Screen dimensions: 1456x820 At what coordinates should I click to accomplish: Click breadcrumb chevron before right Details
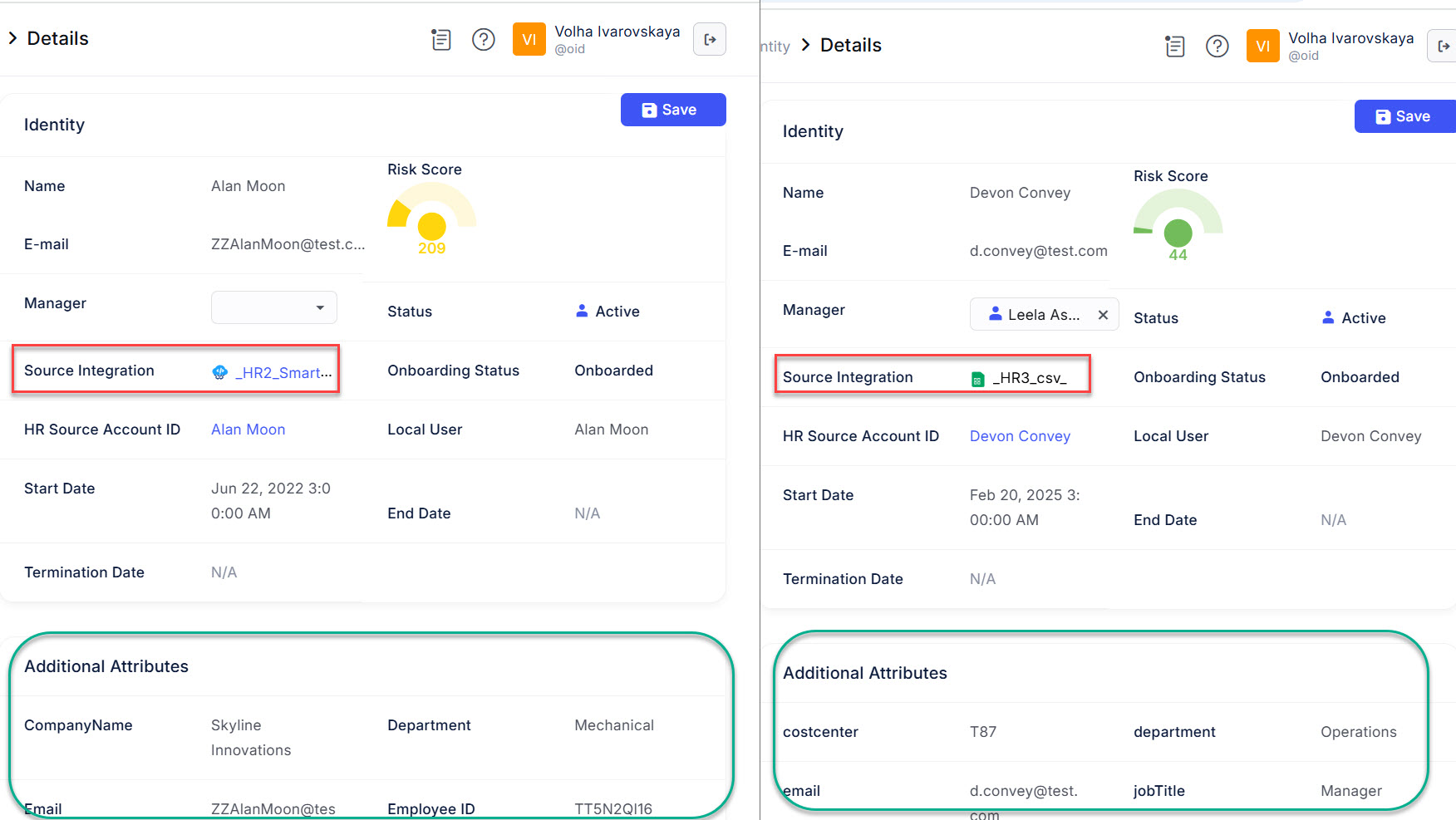[805, 45]
